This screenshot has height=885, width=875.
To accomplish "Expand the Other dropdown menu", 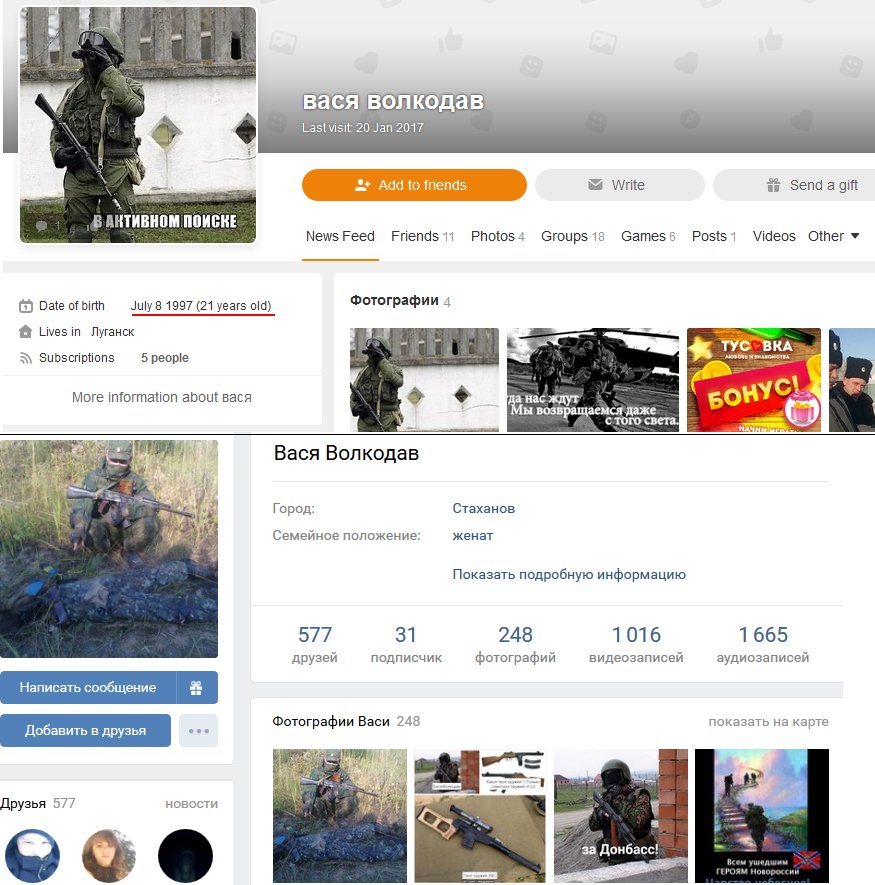I will coord(833,236).
